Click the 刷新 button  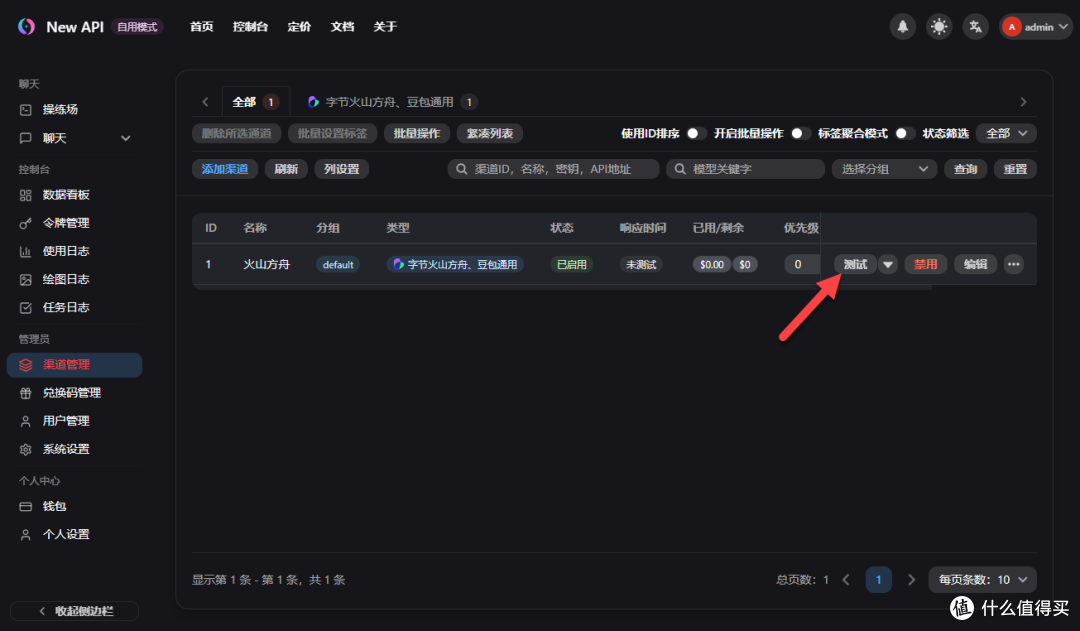click(x=286, y=169)
